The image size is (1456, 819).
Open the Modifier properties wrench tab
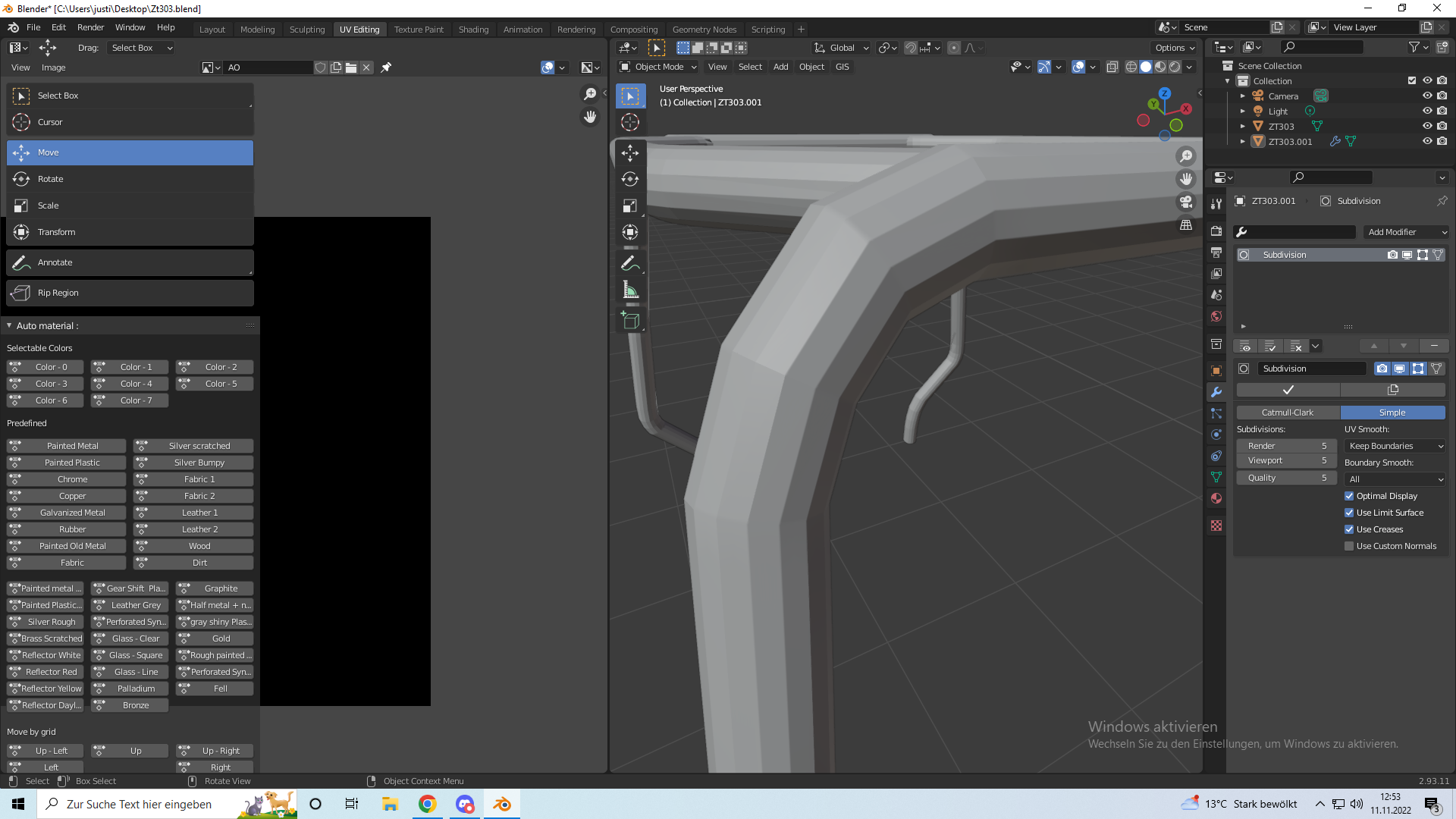point(1216,392)
